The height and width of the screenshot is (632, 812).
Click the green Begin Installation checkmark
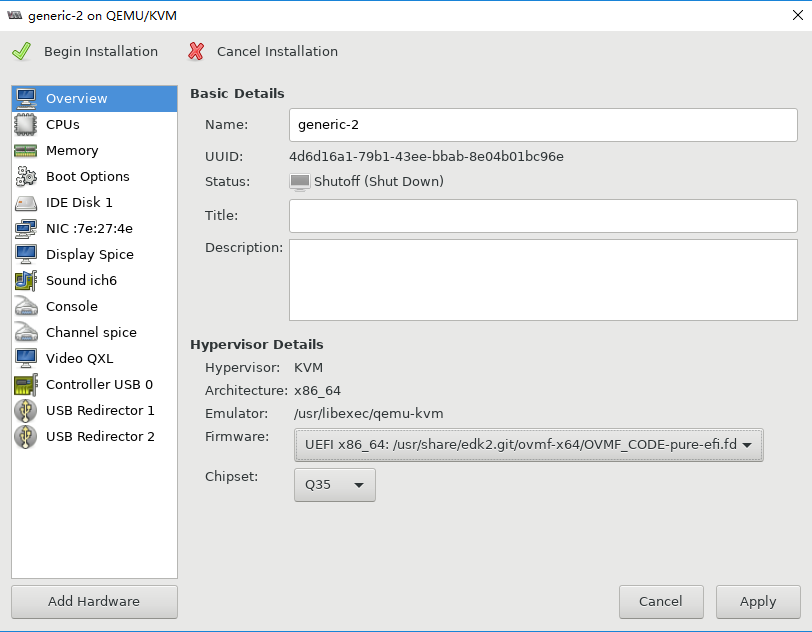[x=20, y=51]
